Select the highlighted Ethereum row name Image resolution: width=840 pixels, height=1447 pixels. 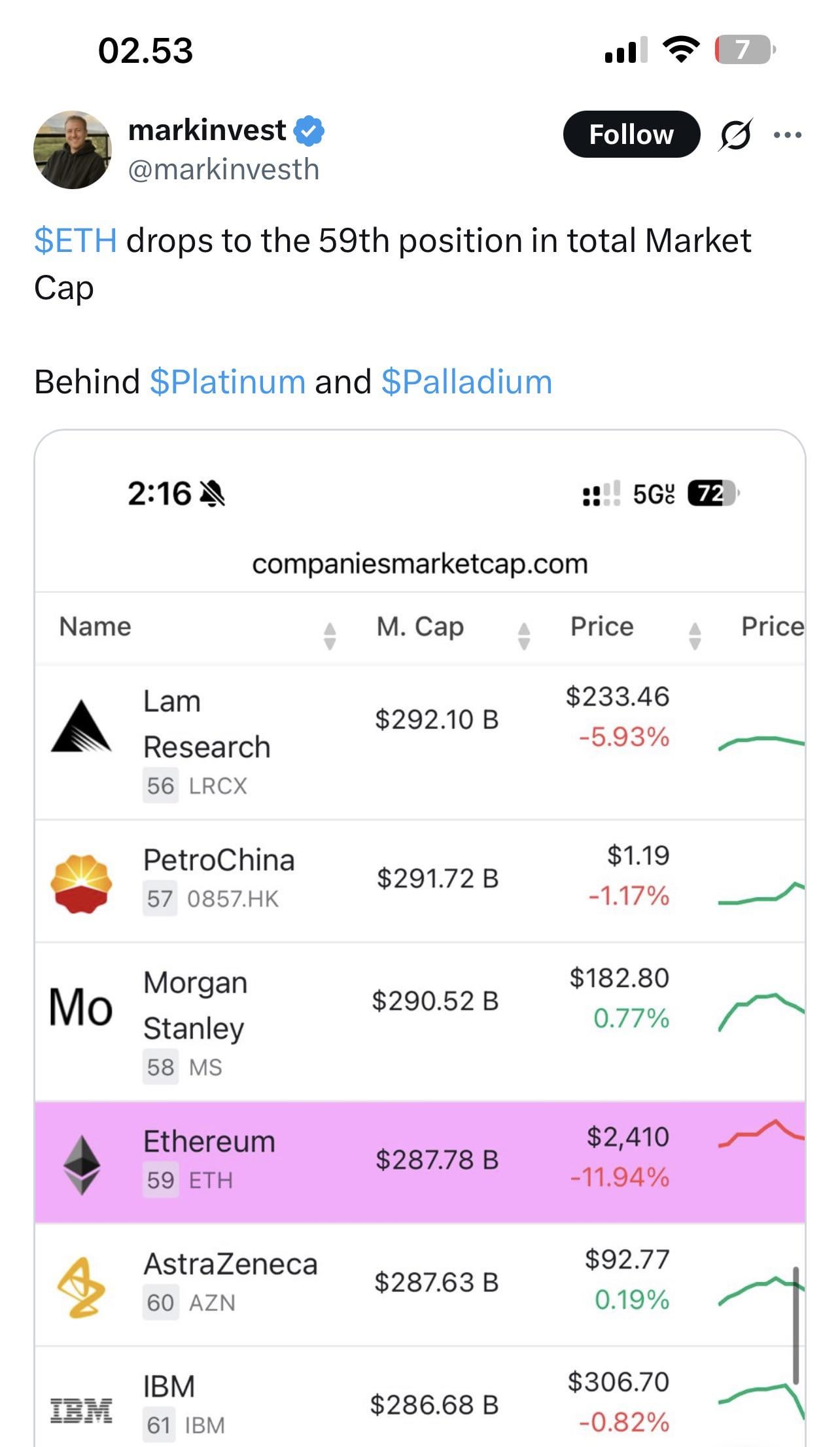(209, 1141)
